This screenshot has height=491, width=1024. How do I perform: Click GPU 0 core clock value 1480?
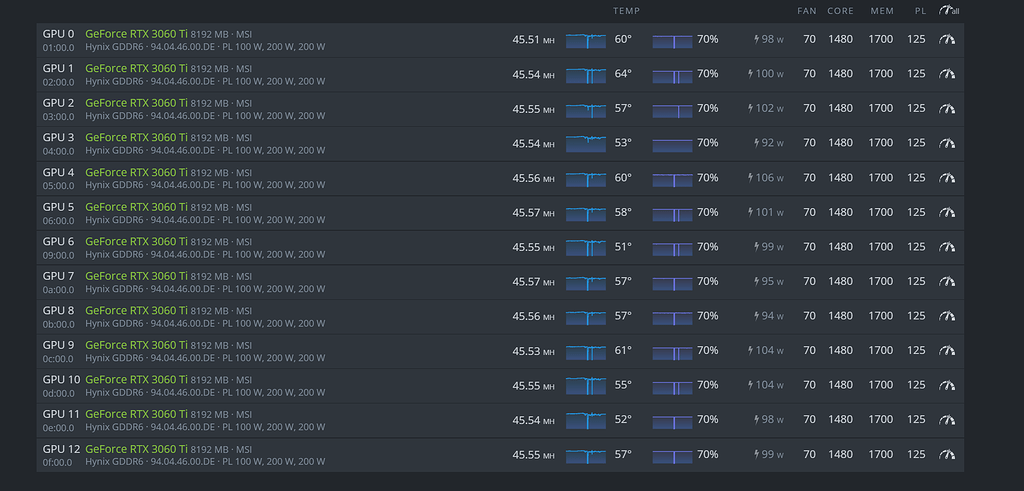tap(840, 39)
